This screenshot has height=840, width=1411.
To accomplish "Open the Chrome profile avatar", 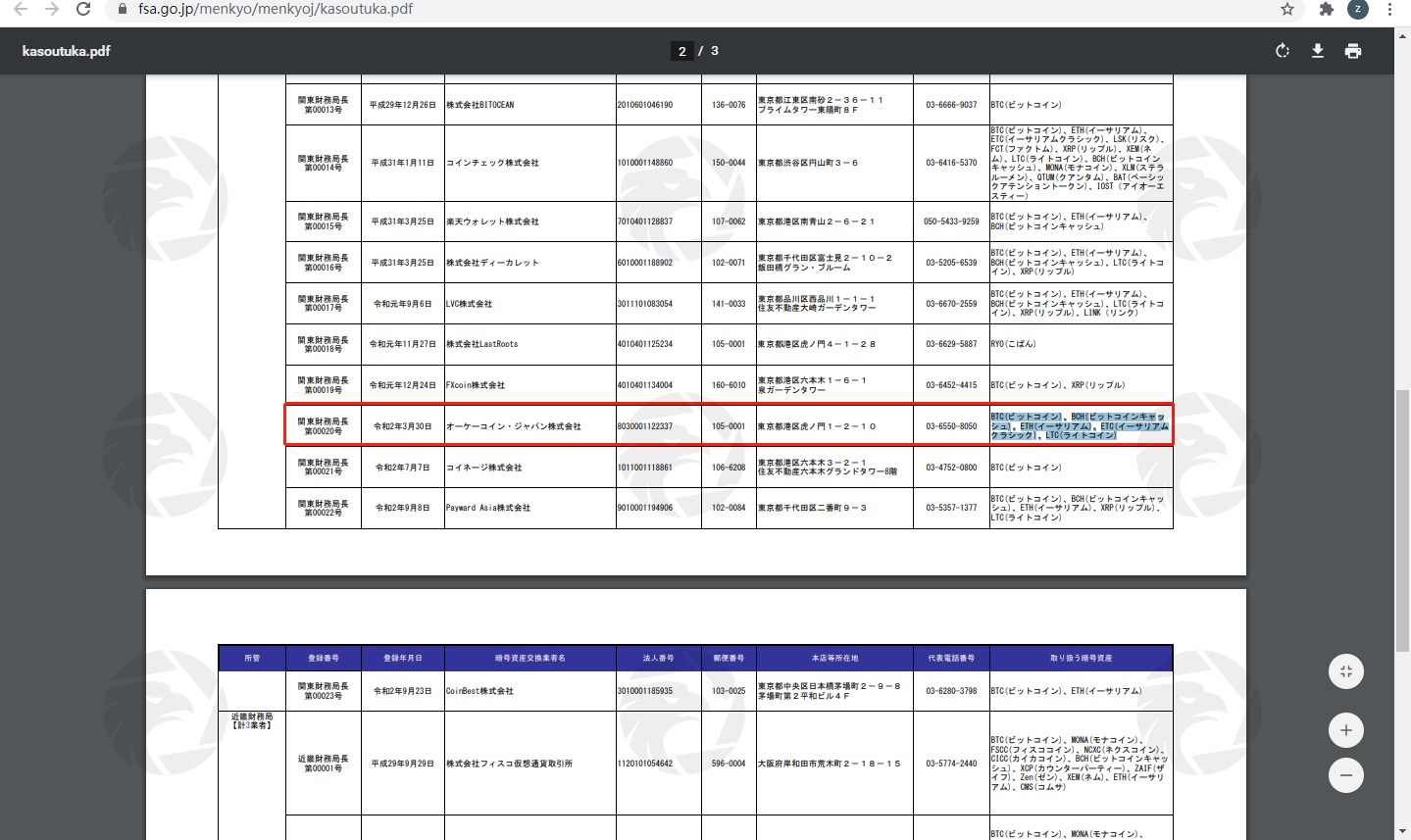I will coord(1358,9).
